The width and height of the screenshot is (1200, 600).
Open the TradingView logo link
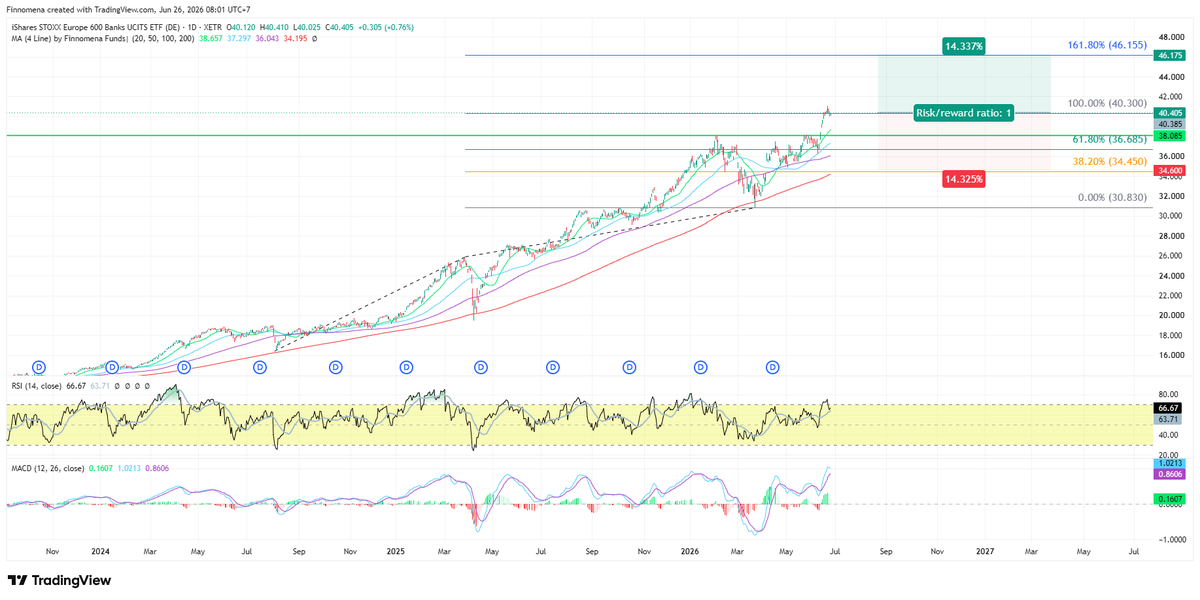click(x=59, y=580)
